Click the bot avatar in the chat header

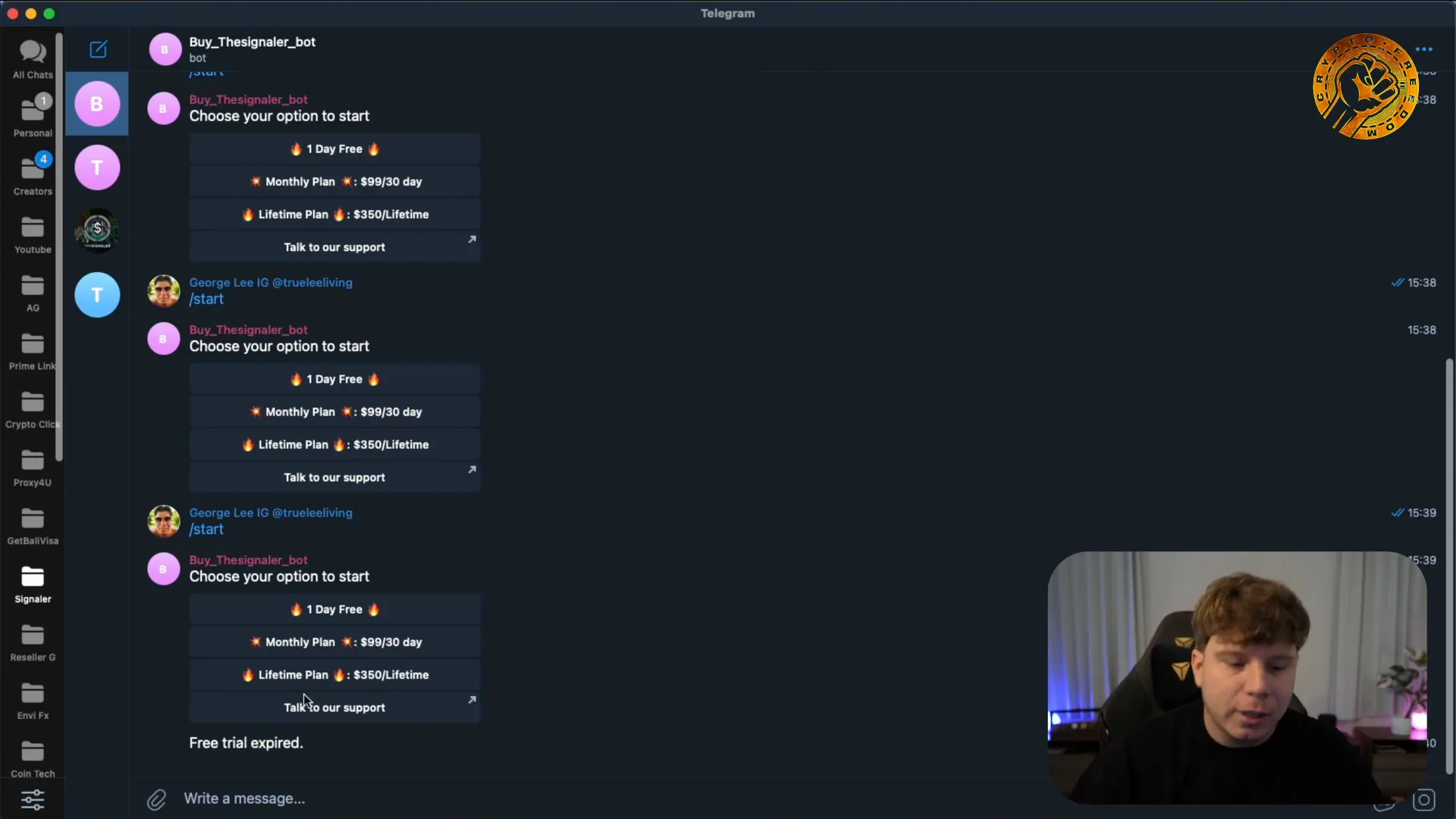pos(165,49)
